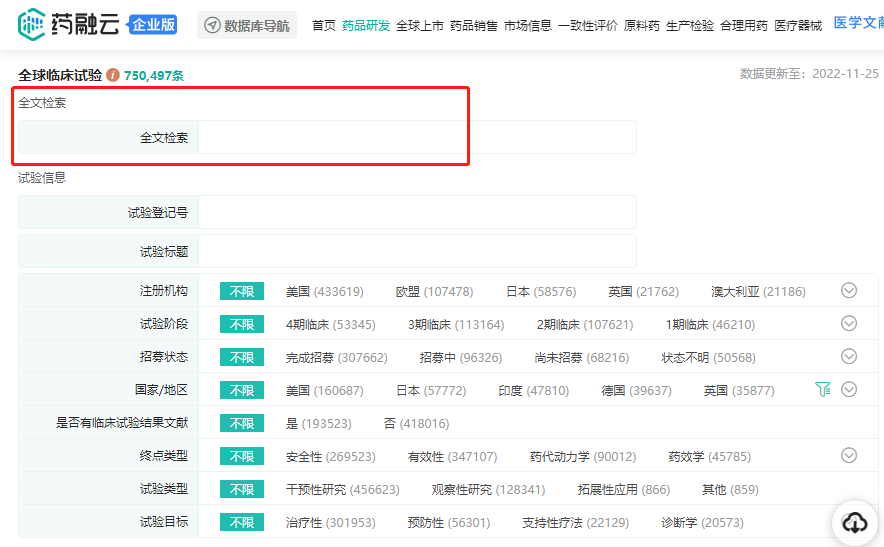Go to 全球上市 menu item

click(420, 26)
